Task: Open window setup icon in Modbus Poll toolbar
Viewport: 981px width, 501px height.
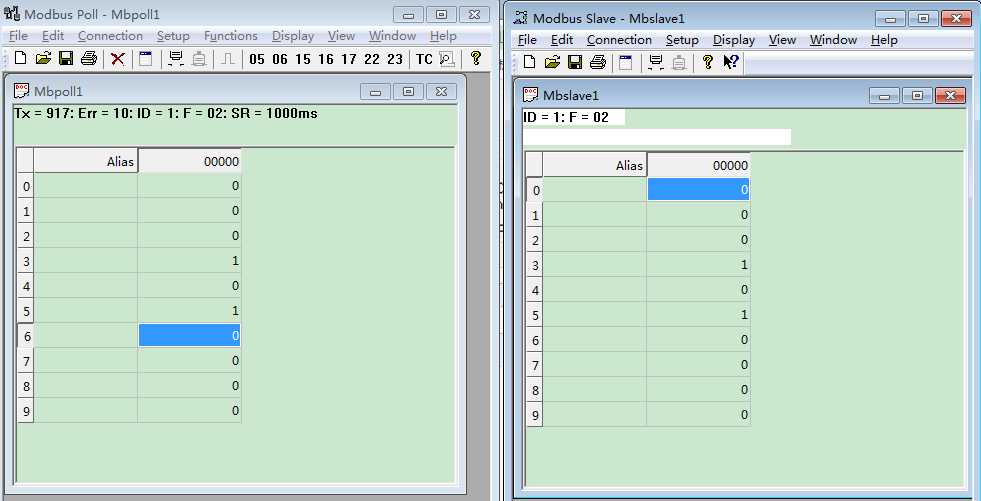Action: pyautogui.click(x=146, y=59)
